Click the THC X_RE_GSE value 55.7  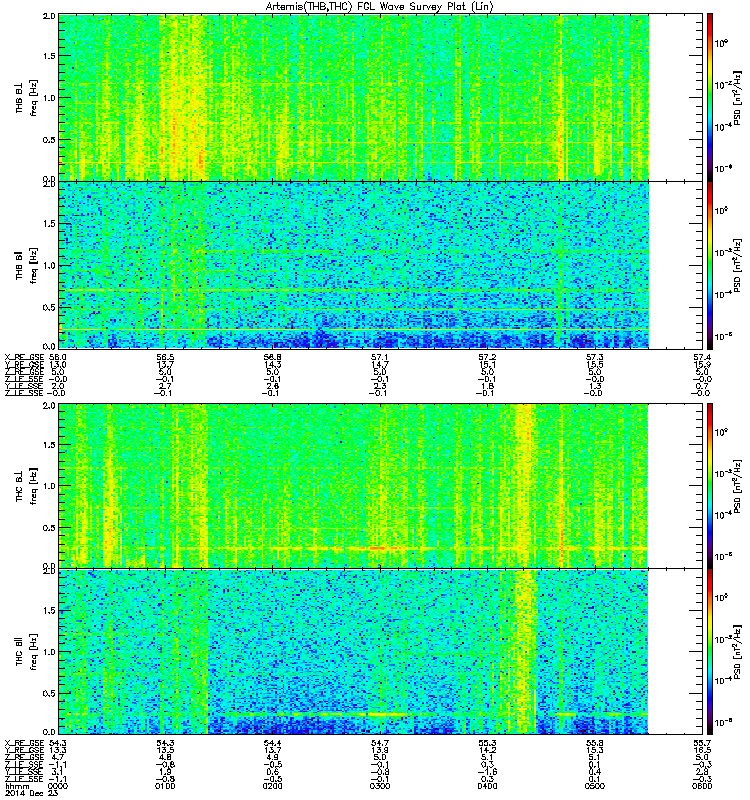point(702,743)
